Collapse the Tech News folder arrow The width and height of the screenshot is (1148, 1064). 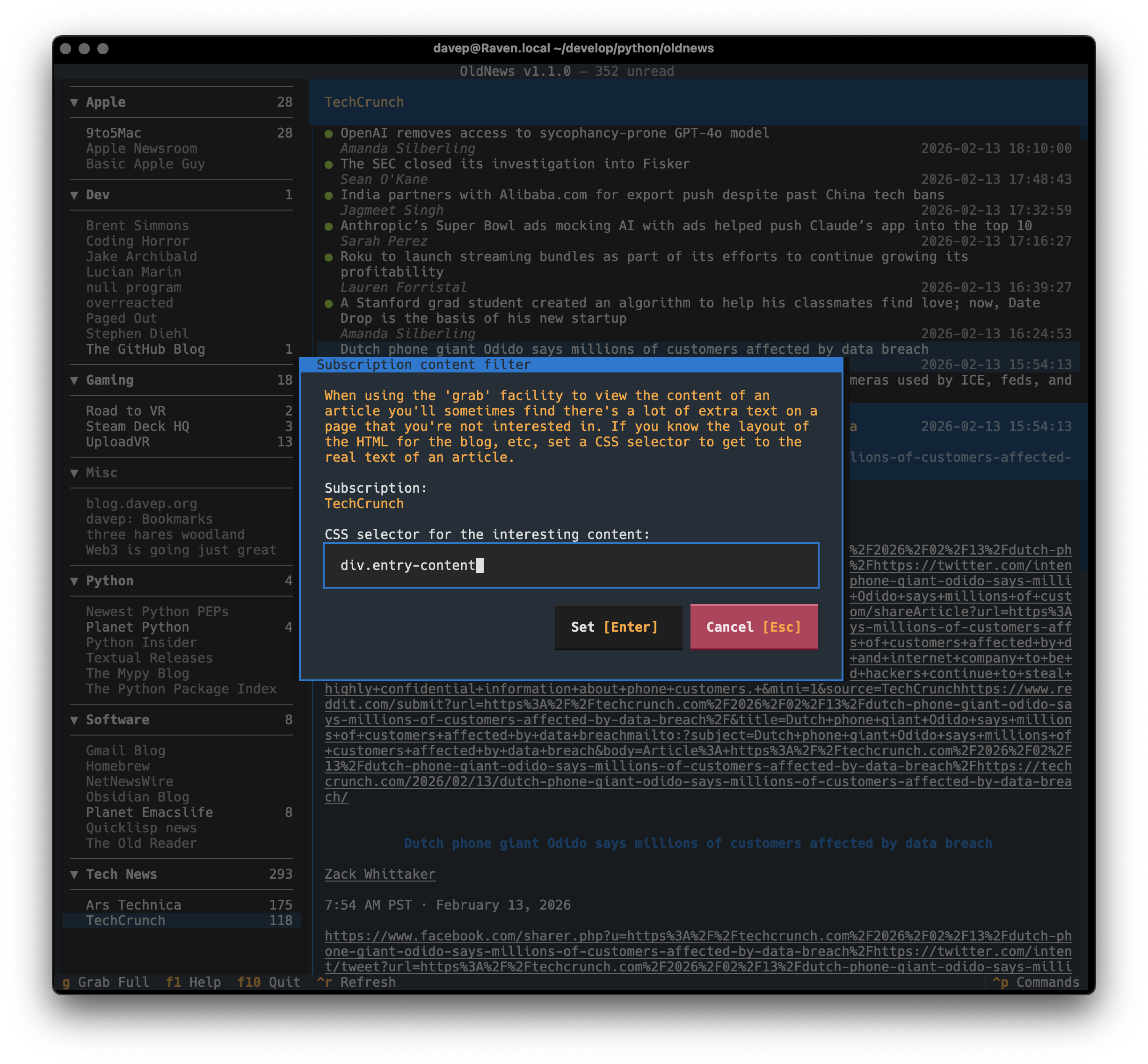pyautogui.click(x=74, y=875)
